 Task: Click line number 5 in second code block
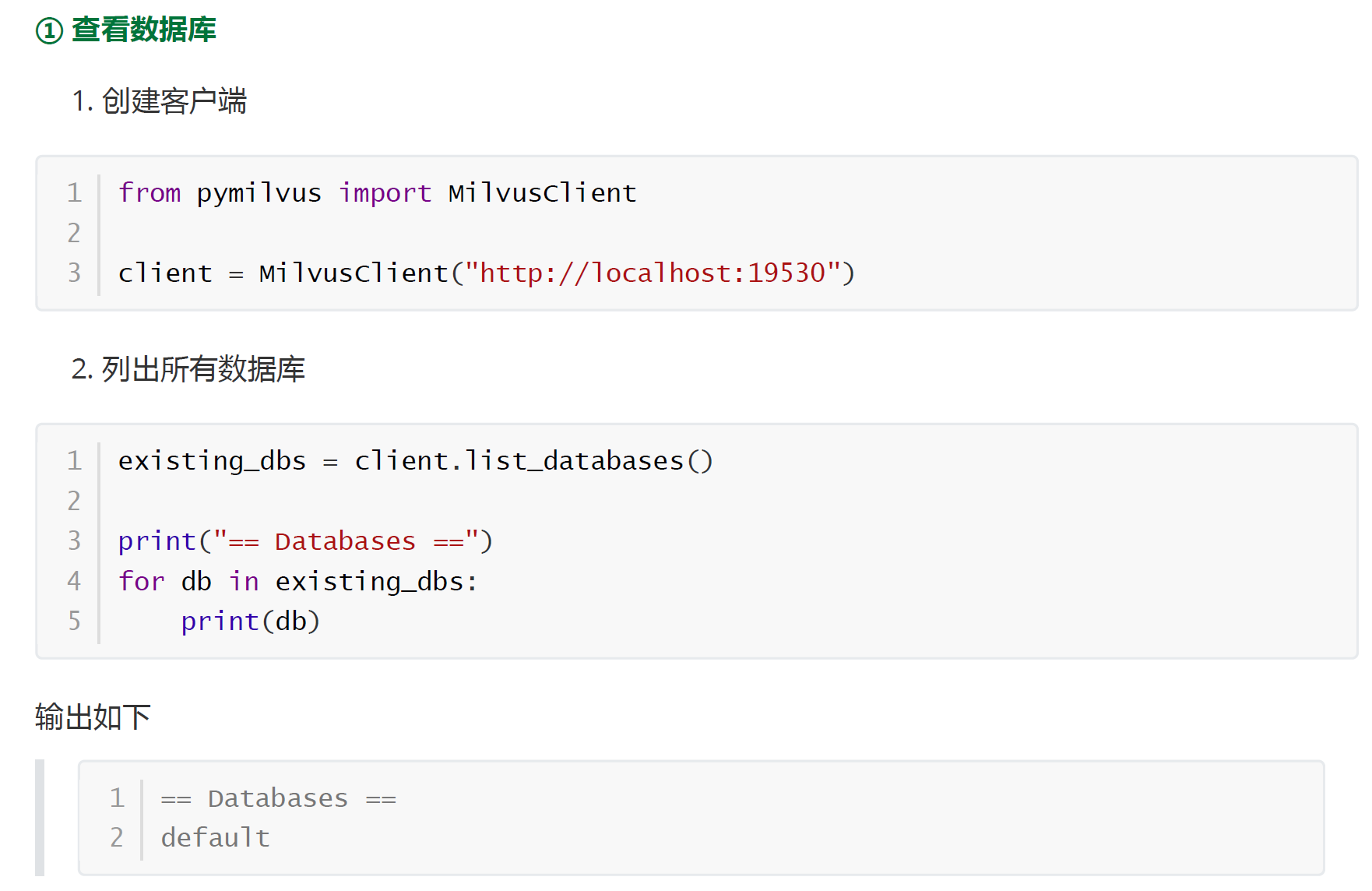75,621
